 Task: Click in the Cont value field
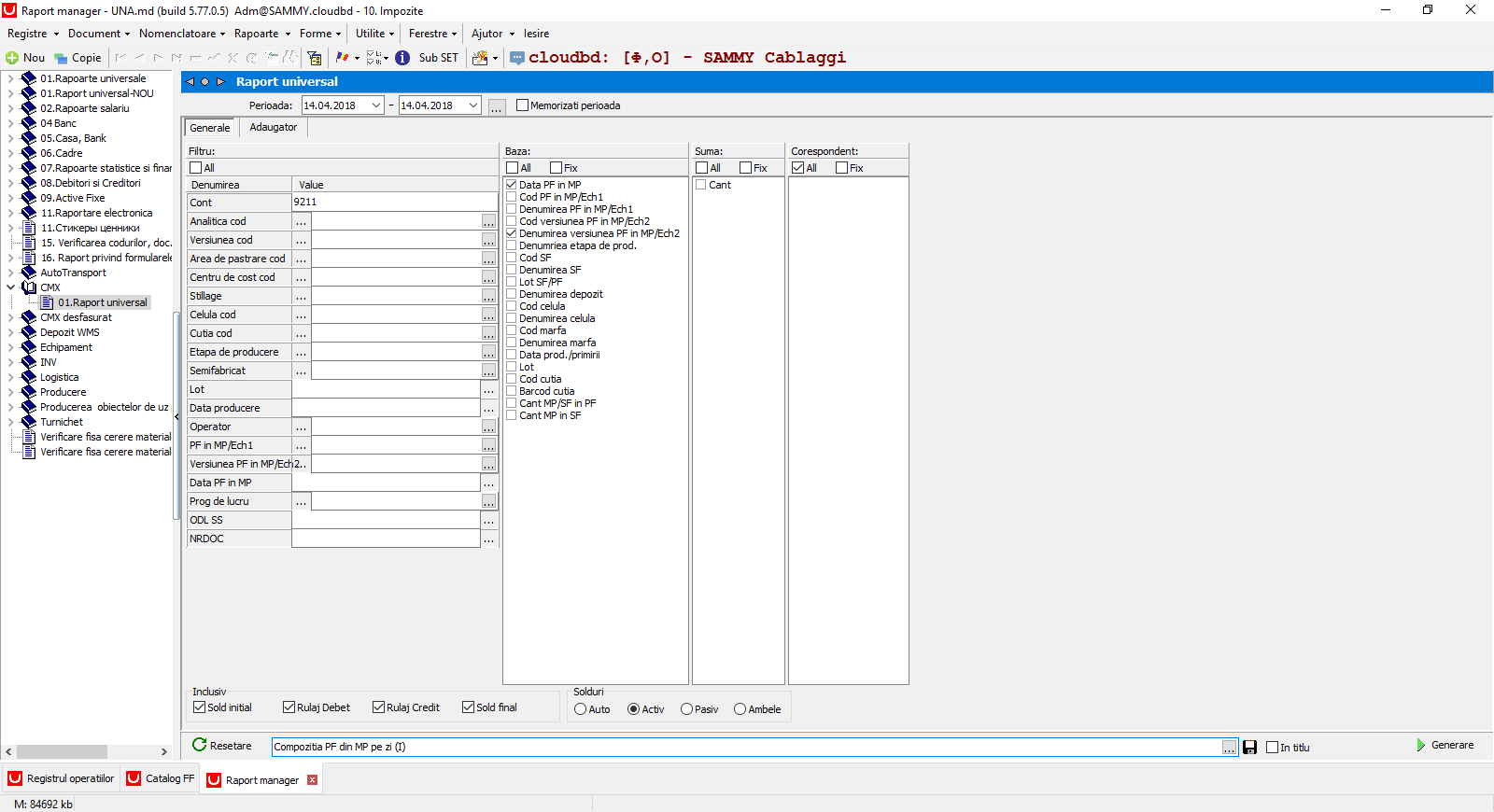(394, 203)
